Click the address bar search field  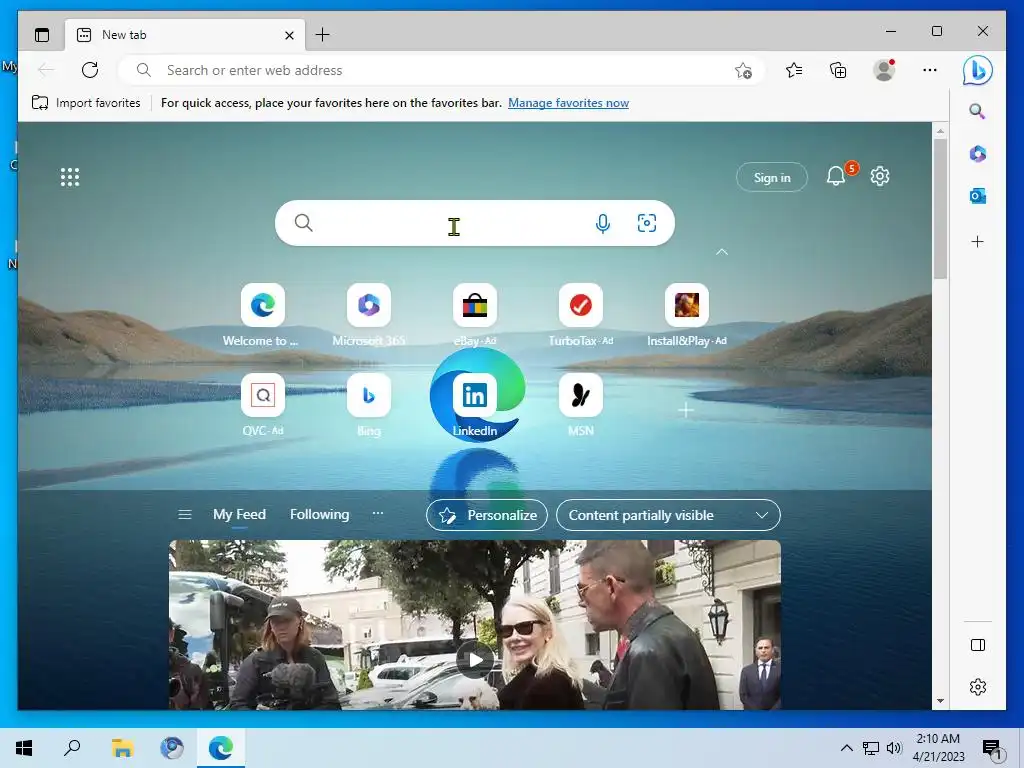point(441,70)
